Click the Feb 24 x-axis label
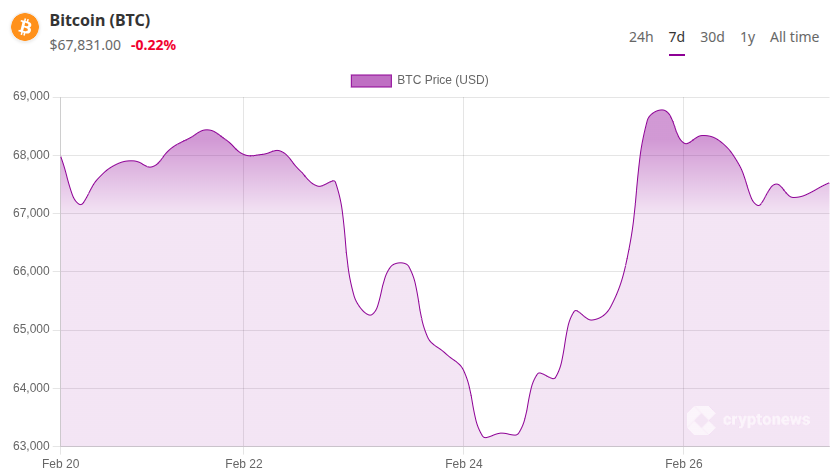 click(464, 463)
